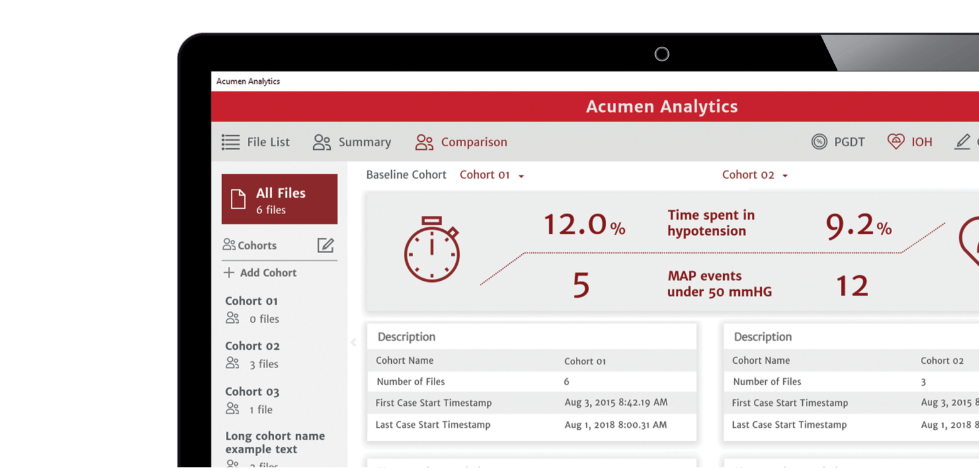Image resolution: width=979 pixels, height=470 pixels.
Task: Click Cohort 02 in the right Description table
Action: pyautogui.click(x=942, y=361)
